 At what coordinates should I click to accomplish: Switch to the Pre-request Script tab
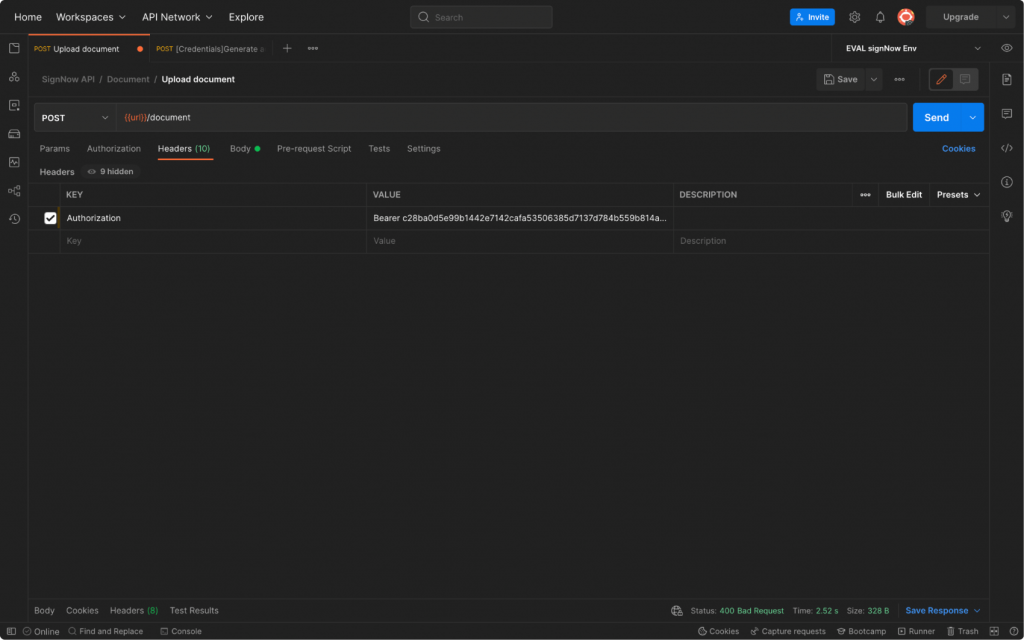point(314,148)
